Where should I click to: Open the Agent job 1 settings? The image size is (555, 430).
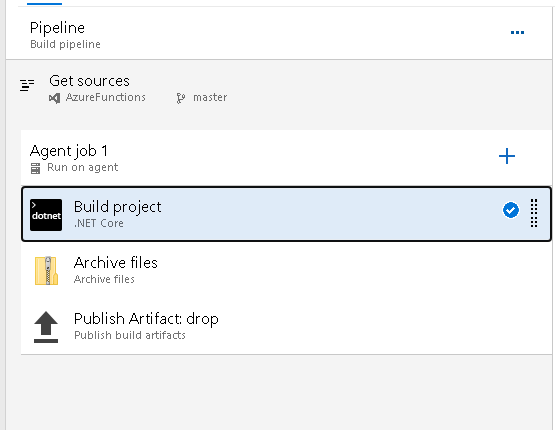(x=248, y=157)
